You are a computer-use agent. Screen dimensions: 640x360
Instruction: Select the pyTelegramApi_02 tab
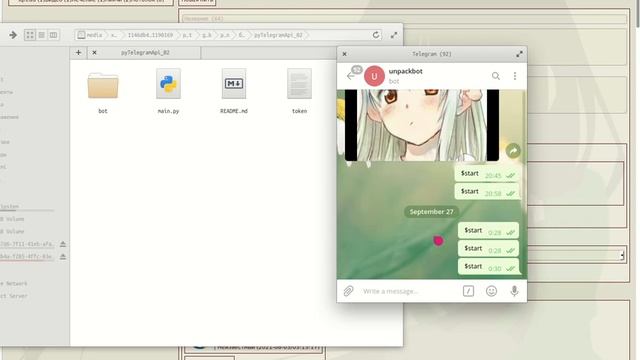145,53
